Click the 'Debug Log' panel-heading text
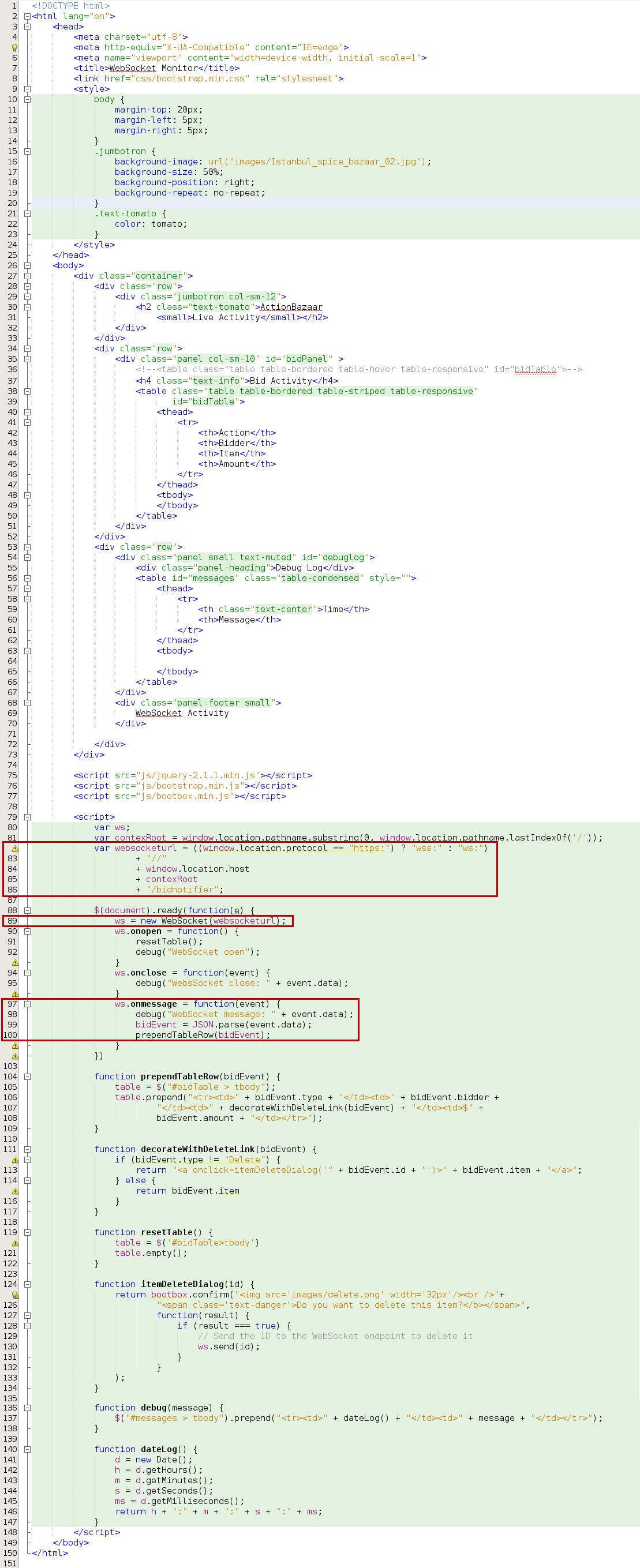The height and width of the screenshot is (1568, 640). coord(300,568)
